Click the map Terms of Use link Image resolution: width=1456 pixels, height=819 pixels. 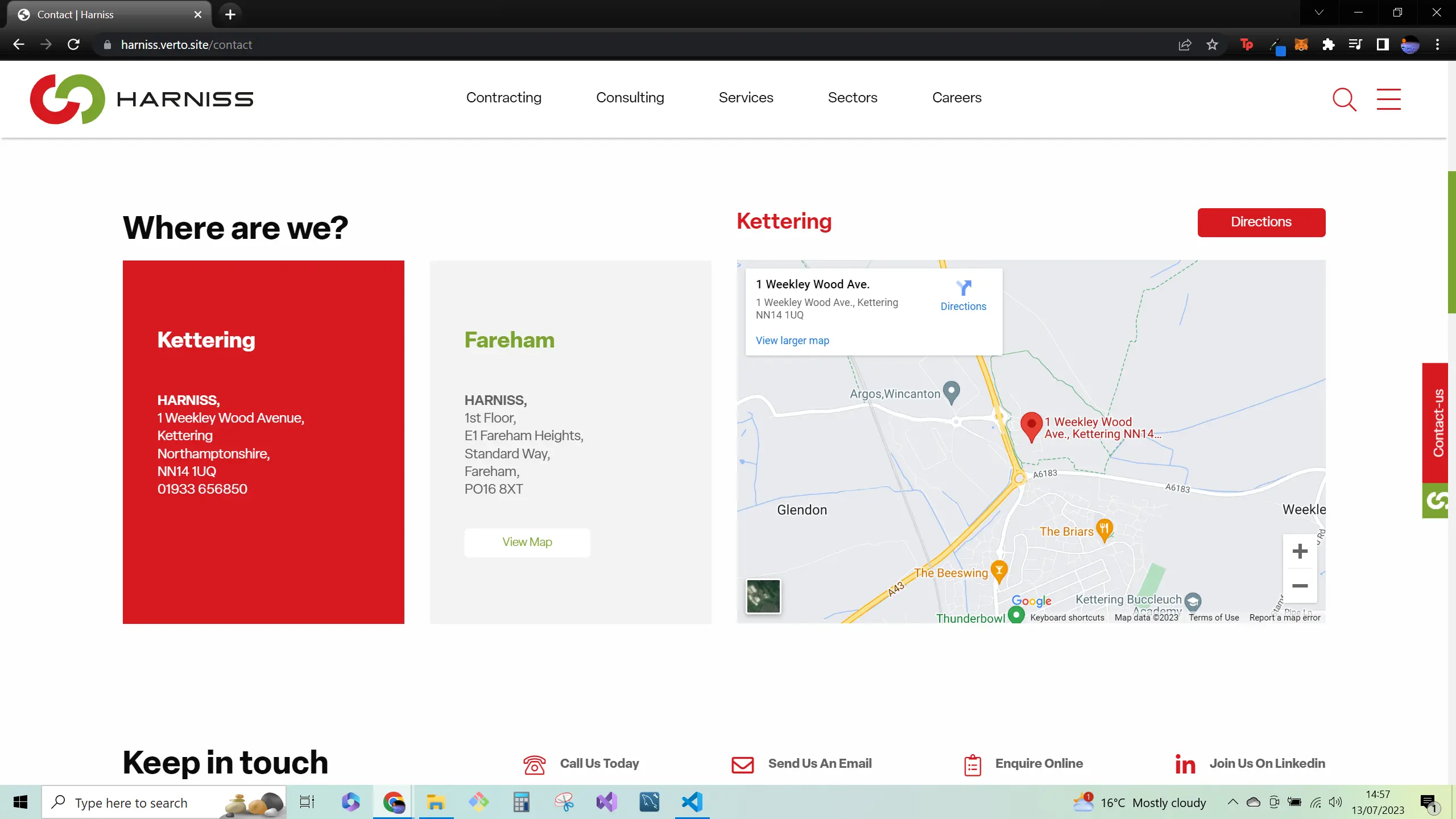(x=1214, y=617)
